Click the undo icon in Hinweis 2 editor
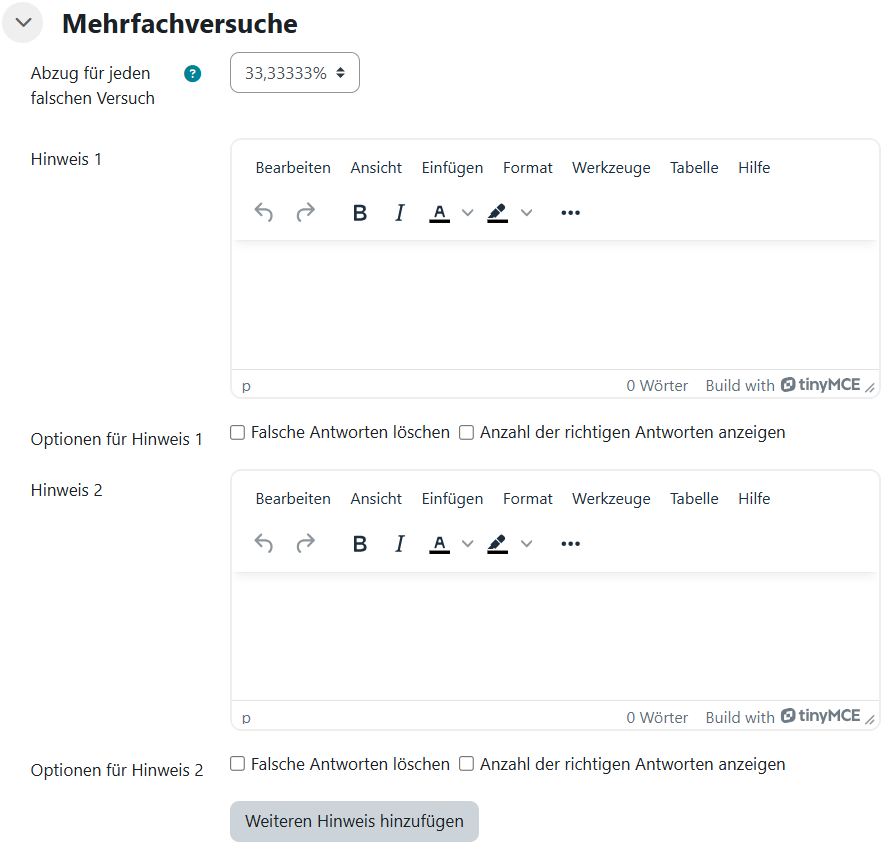The height and width of the screenshot is (847, 882). [264, 543]
